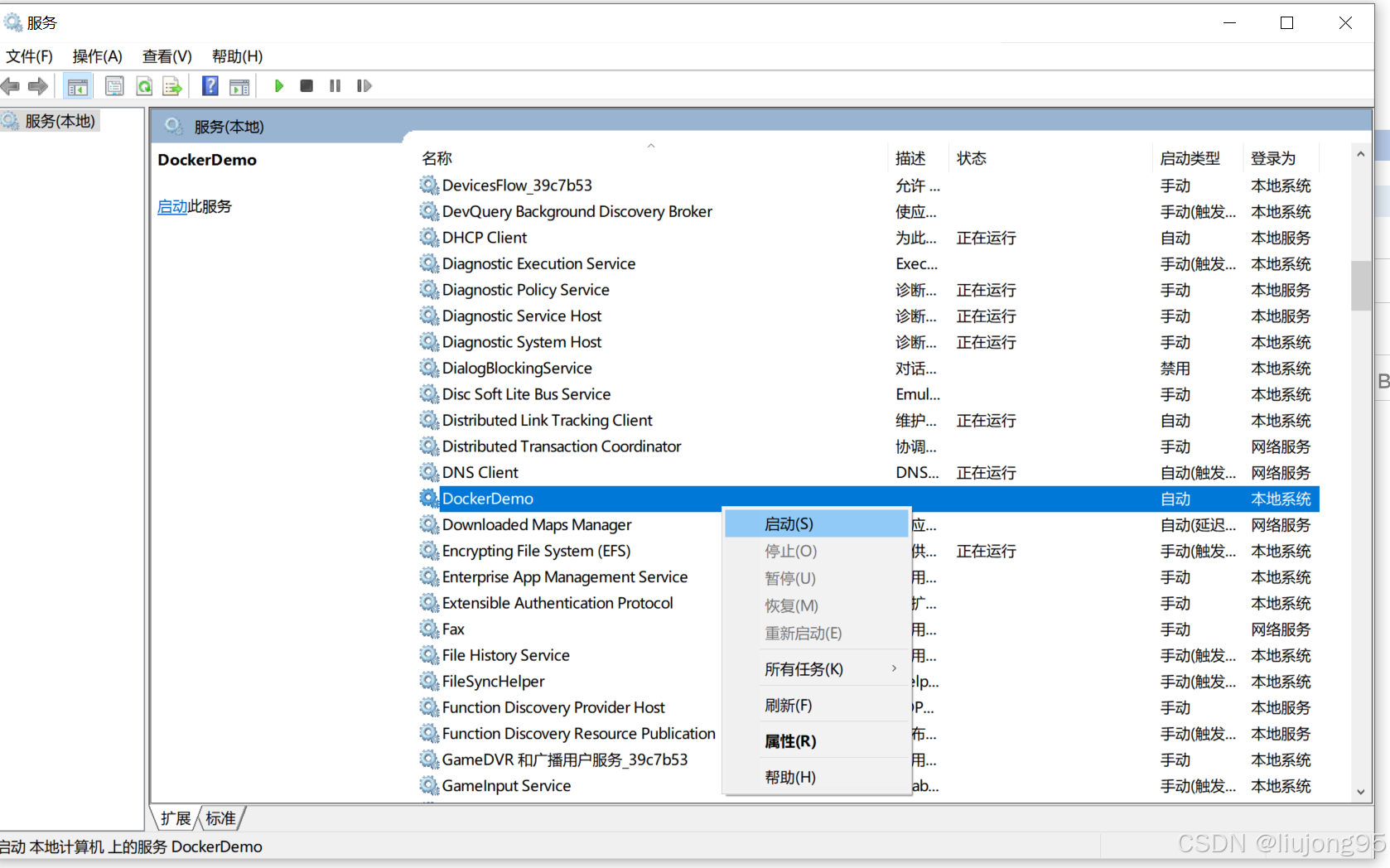Viewport: 1390px width, 868px height.
Task: Sort services by the 名称 column header
Action: tap(437, 157)
